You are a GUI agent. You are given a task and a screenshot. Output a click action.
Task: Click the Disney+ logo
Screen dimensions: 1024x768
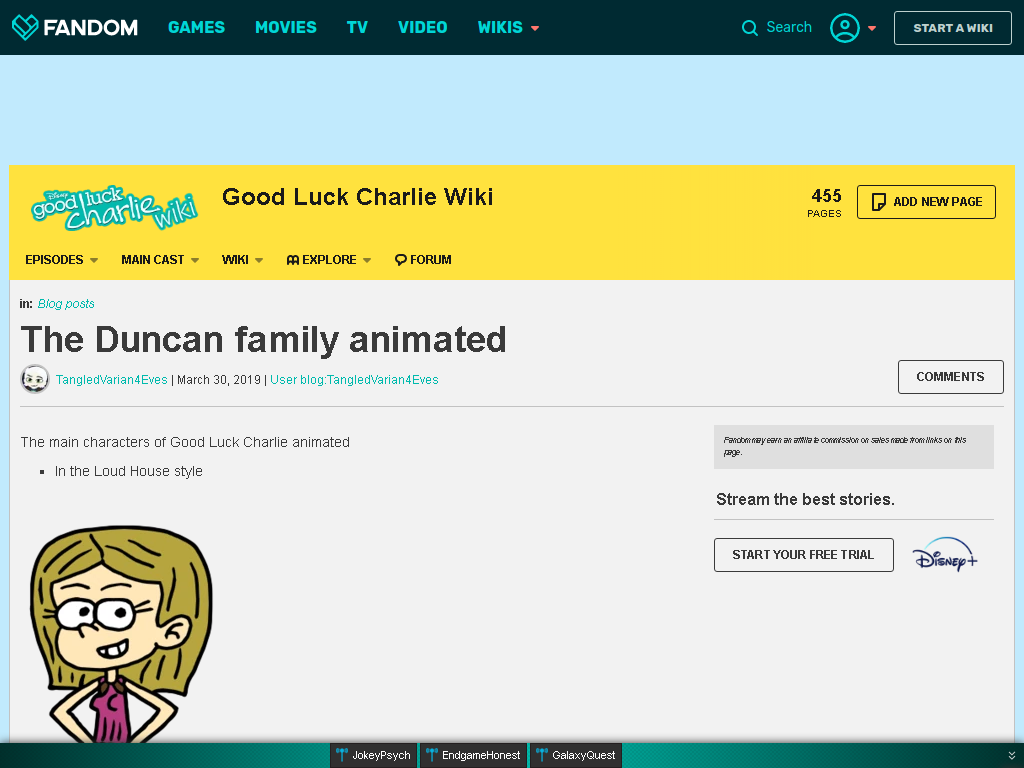click(945, 554)
